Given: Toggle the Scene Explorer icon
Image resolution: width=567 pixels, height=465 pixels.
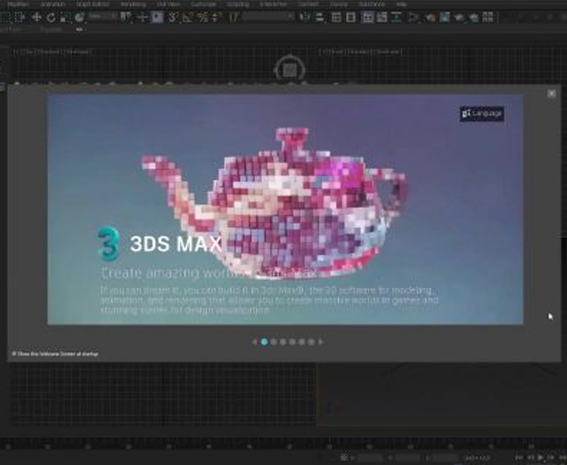Looking at the screenshot, I should point(336,17).
